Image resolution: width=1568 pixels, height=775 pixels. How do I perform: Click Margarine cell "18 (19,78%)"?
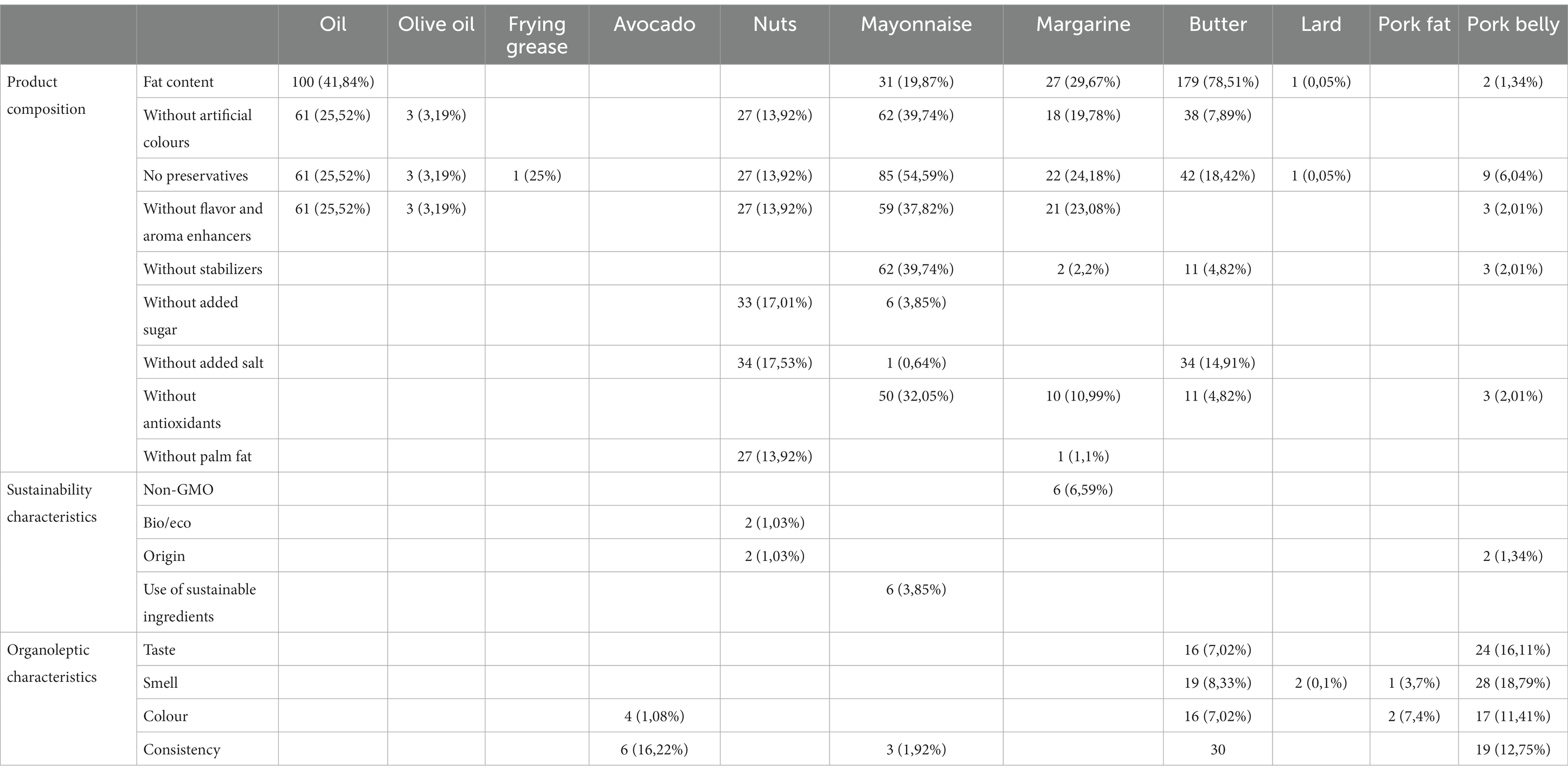tap(1083, 115)
